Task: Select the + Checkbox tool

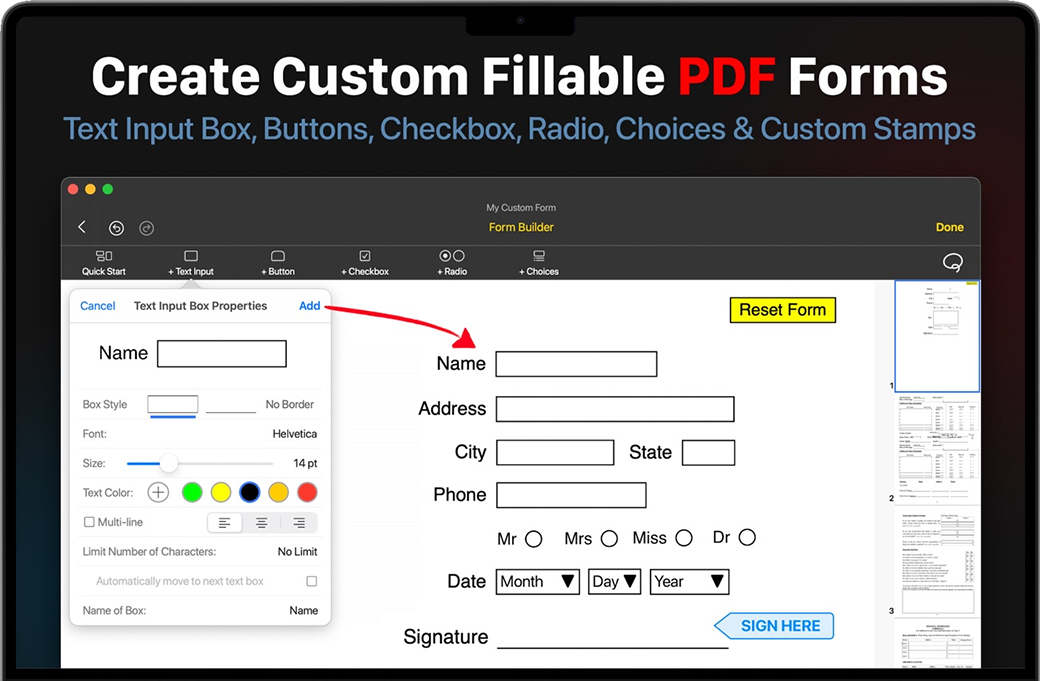Action: [365, 263]
